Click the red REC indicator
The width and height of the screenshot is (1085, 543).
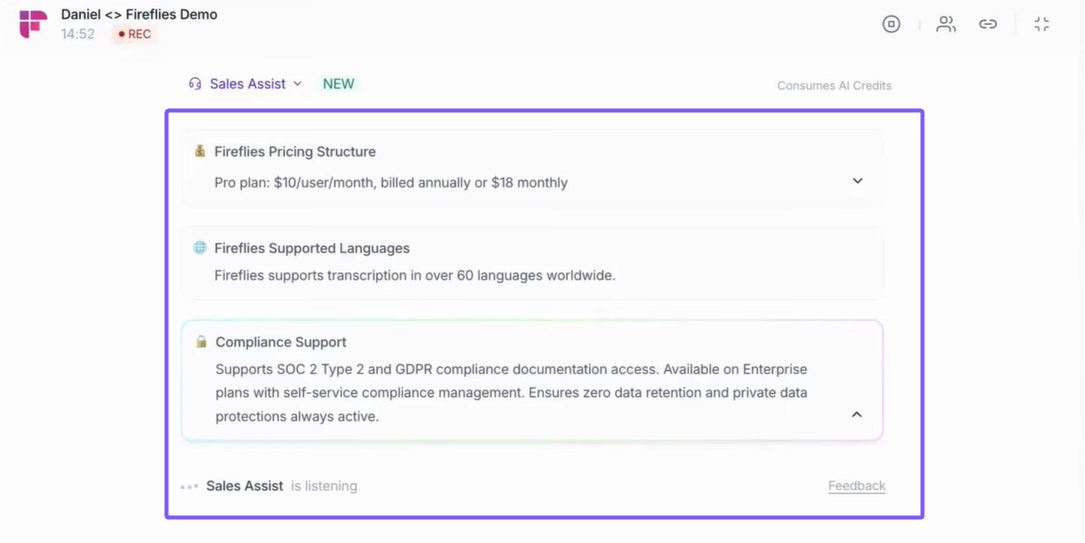[x=135, y=34]
